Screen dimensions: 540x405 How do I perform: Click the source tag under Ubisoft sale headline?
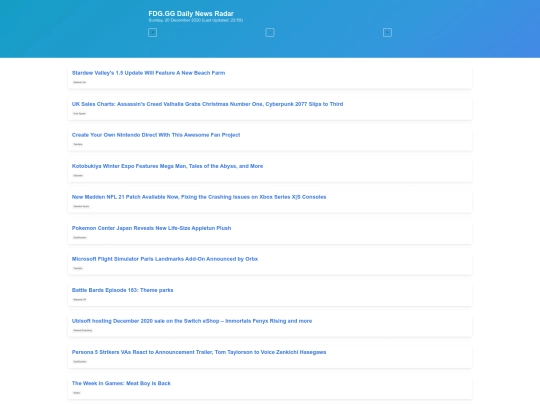point(83,330)
